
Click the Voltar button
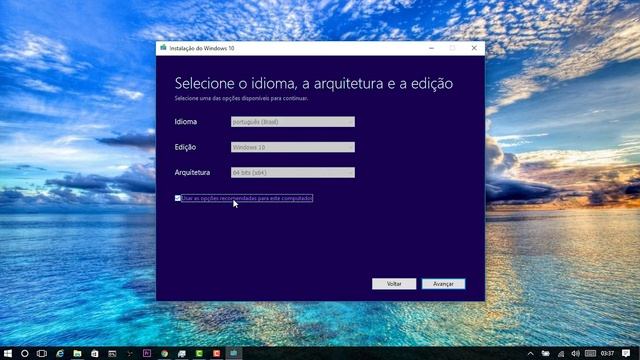pos(394,284)
